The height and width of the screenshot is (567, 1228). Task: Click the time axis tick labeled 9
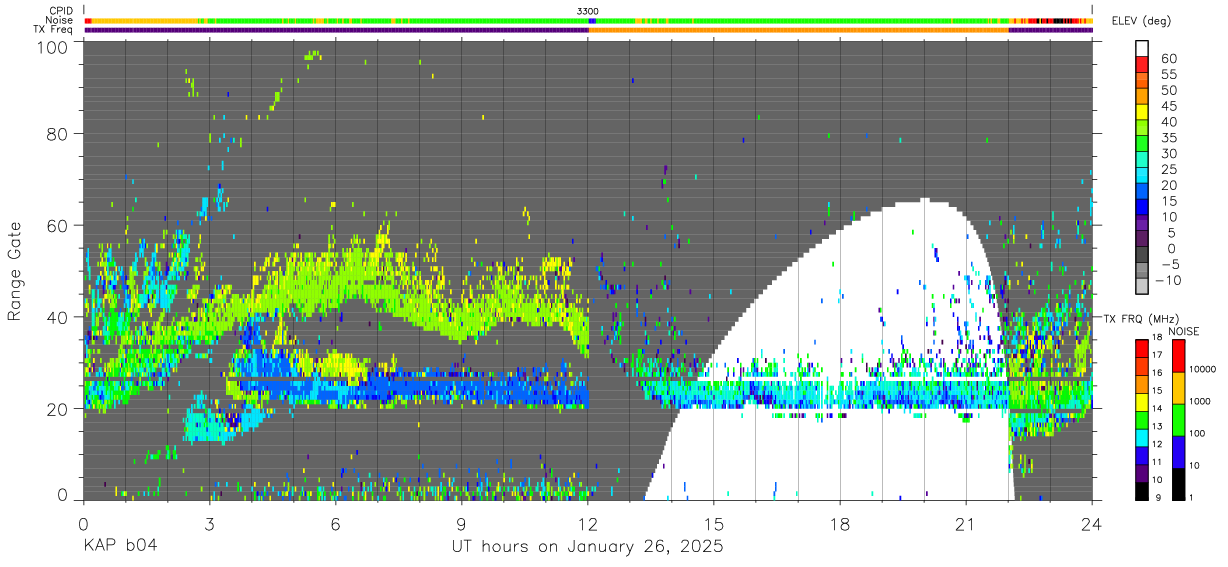point(461,524)
